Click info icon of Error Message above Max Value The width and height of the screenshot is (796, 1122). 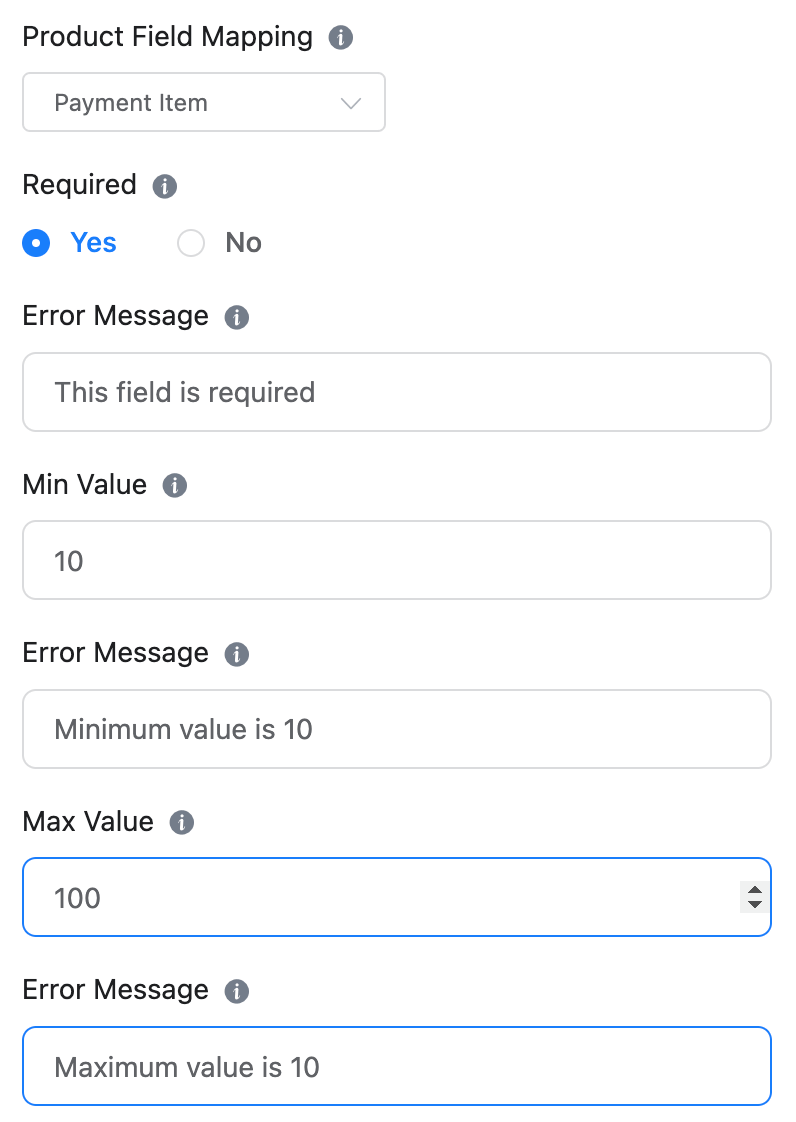[237, 655]
